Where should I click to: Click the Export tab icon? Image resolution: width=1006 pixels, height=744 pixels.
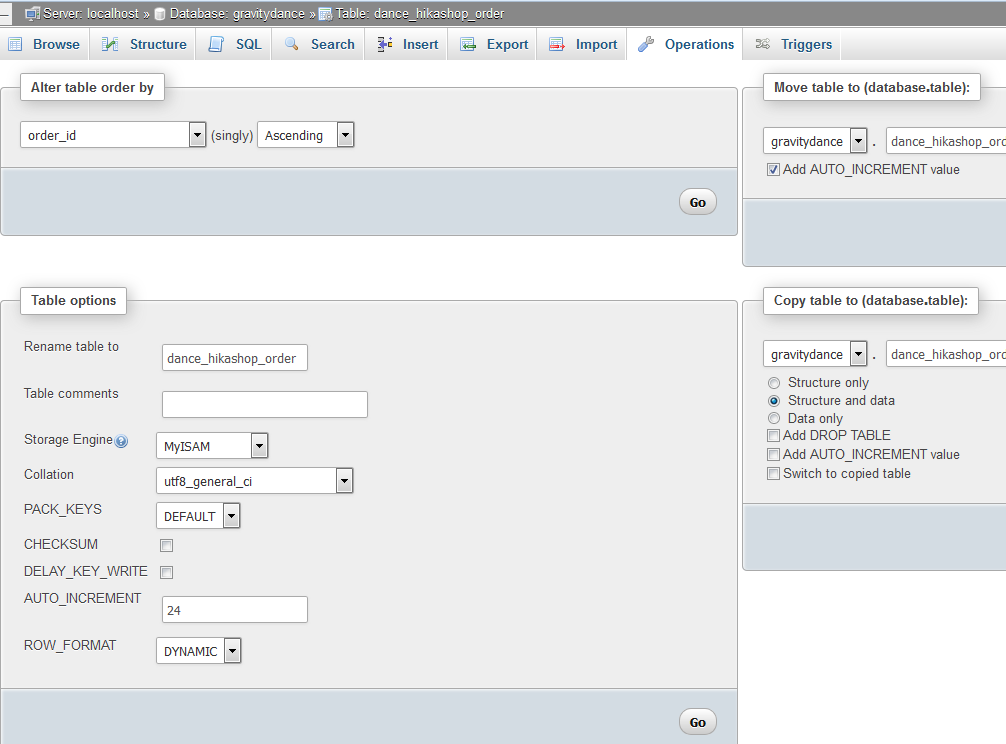click(x=468, y=44)
